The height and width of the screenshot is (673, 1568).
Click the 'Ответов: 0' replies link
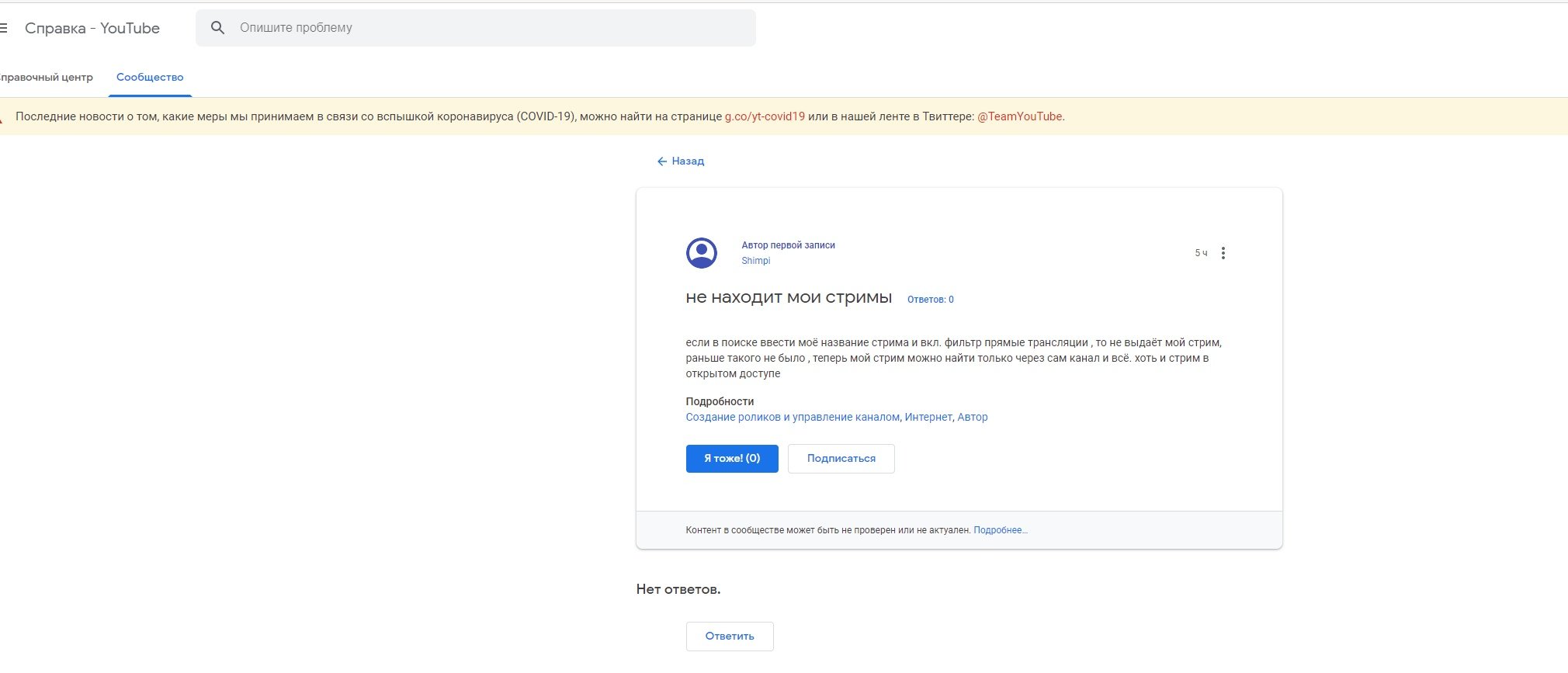click(930, 300)
